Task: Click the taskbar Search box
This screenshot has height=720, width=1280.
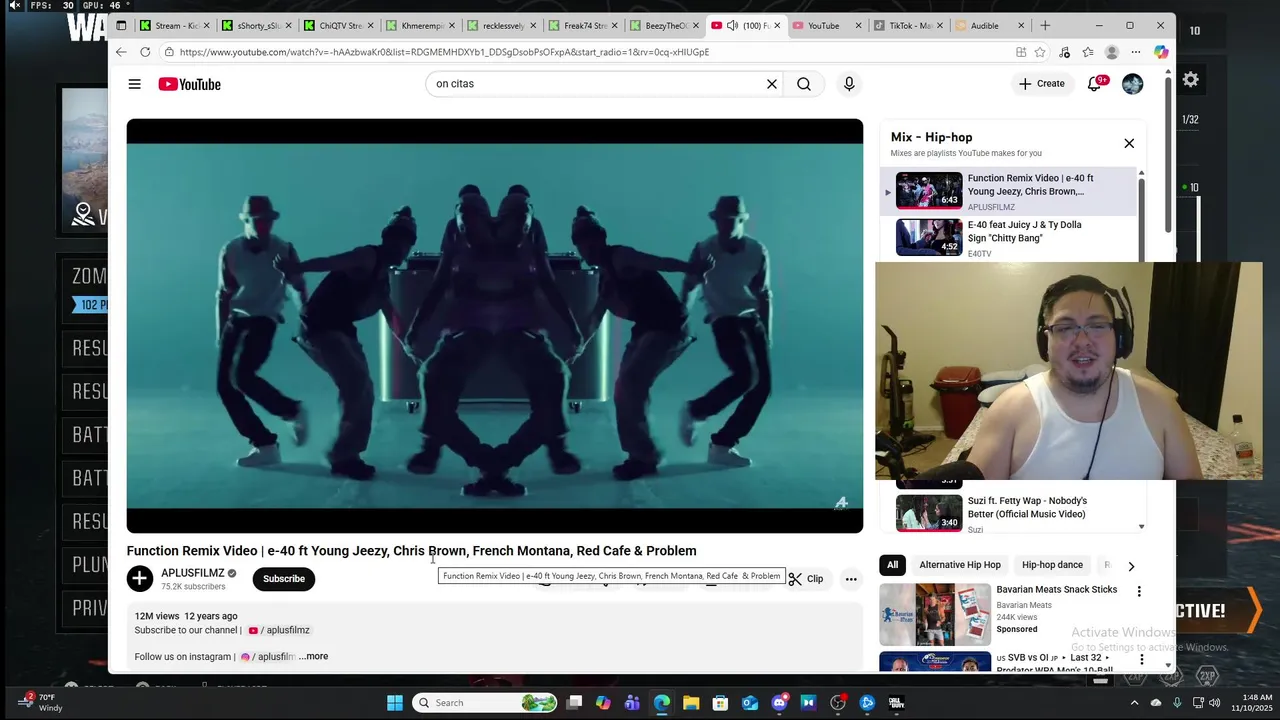Action: pyautogui.click(x=485, y=703)
